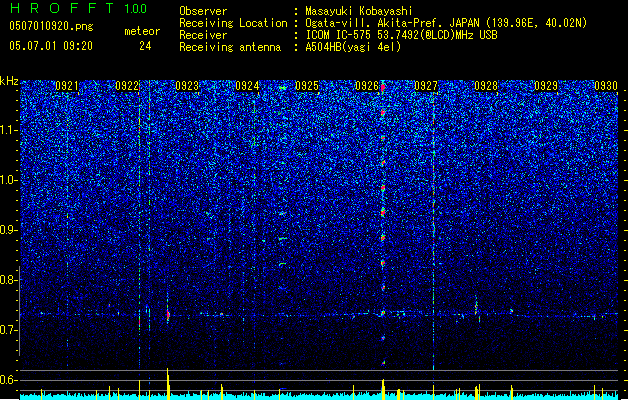Click the red meteor echo near 0923
629x400 pixels.
(168, 315)
